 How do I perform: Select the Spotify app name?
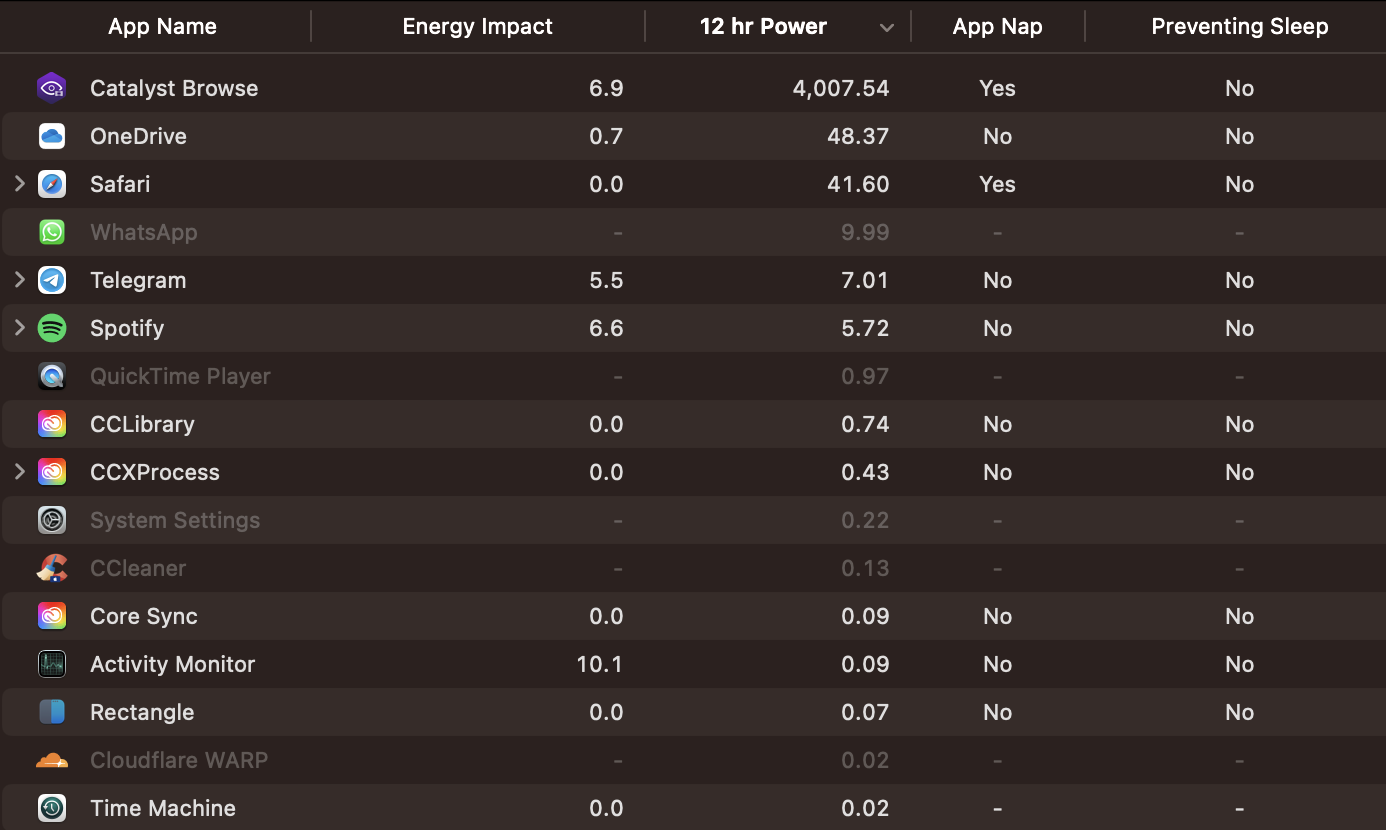(127, 328)
